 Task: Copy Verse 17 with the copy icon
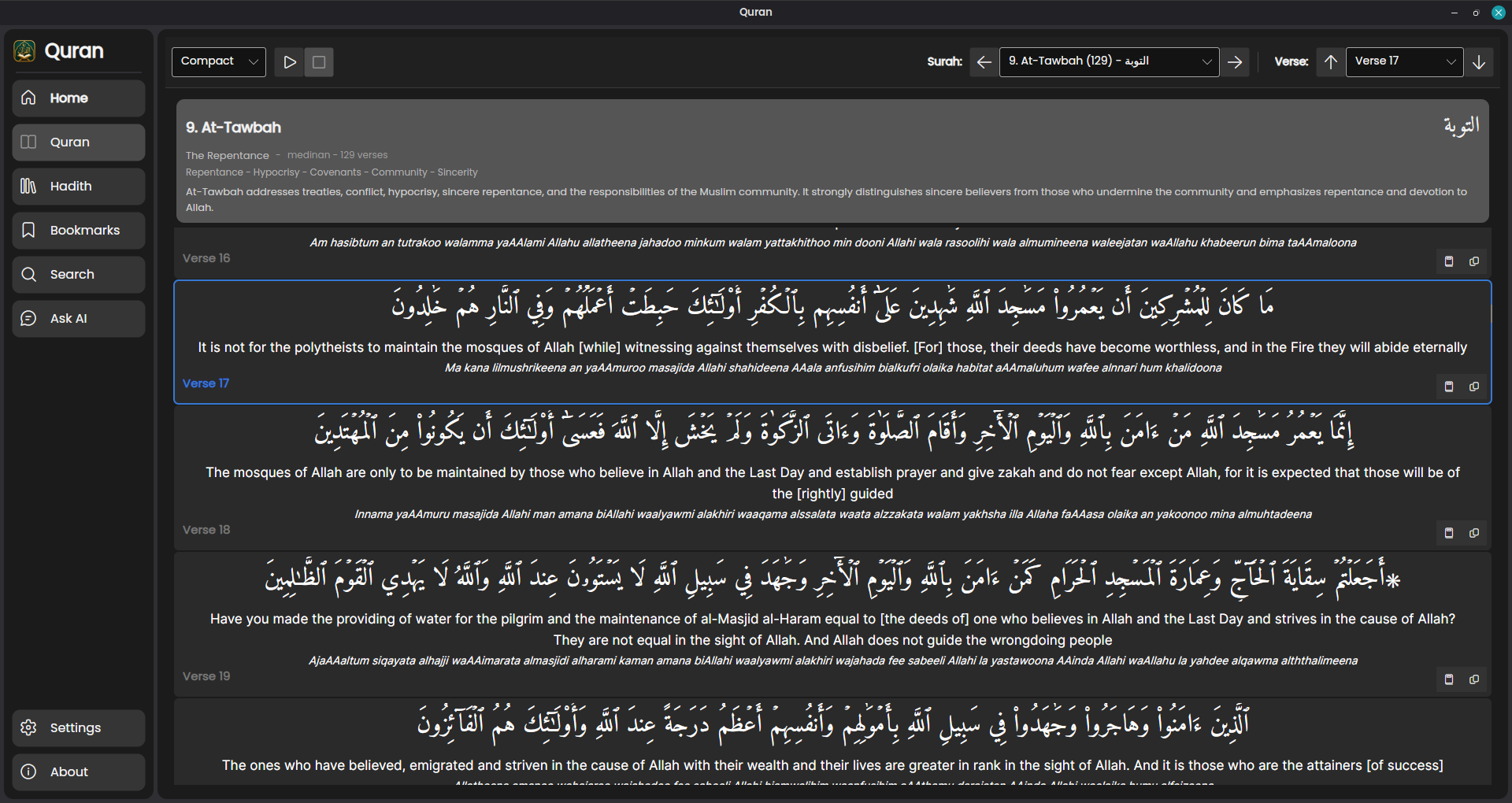pos(1474,387)
